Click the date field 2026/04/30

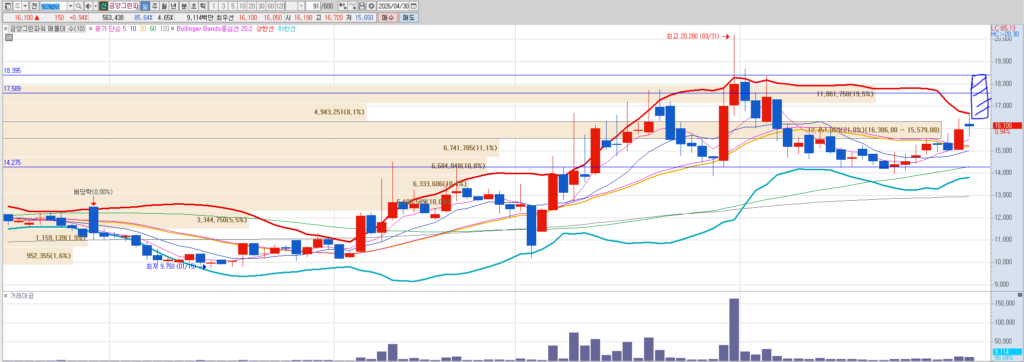(393, 6)
